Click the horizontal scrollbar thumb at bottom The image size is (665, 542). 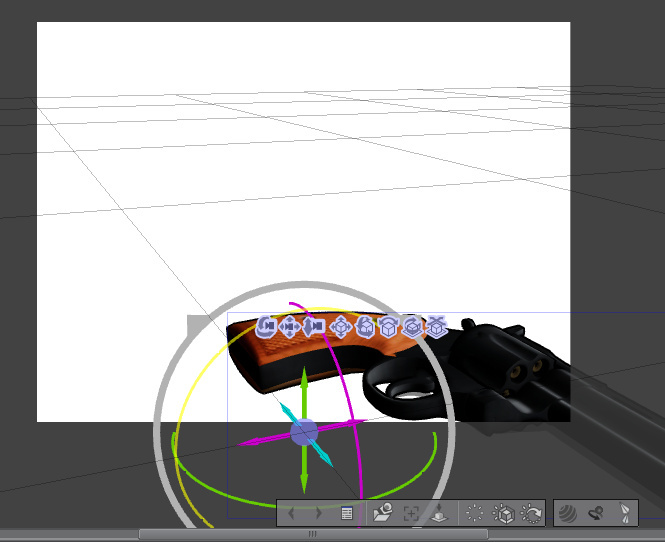click(x=313, y=534)
